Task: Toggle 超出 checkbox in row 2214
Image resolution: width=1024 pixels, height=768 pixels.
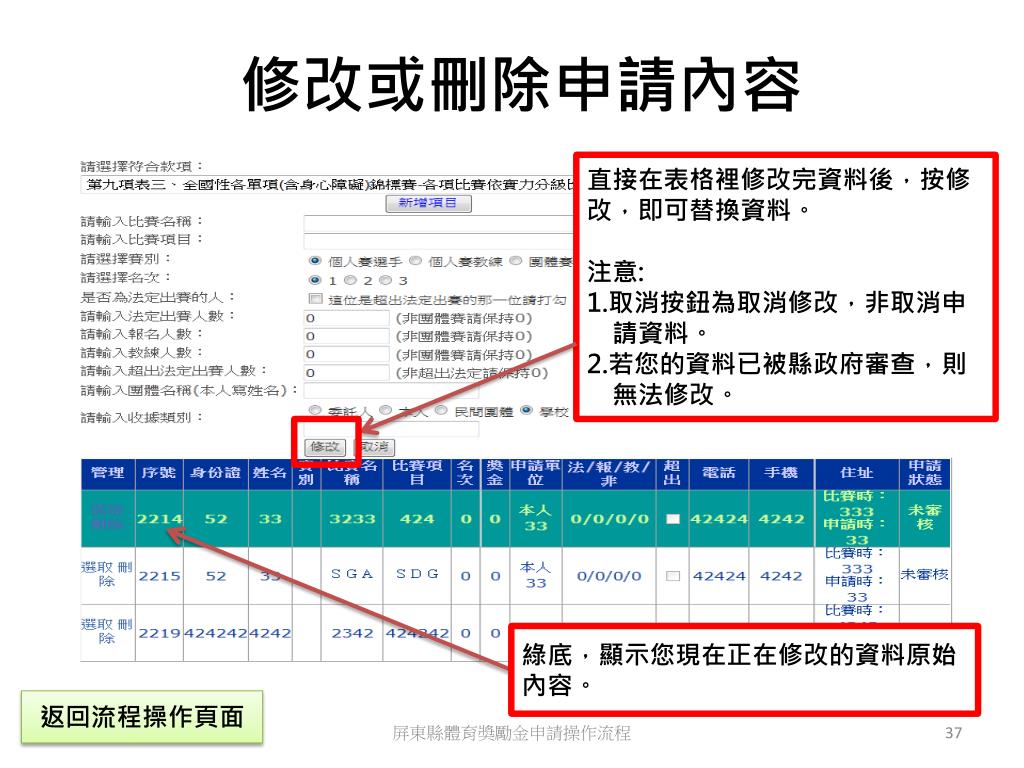Action: 673,519
